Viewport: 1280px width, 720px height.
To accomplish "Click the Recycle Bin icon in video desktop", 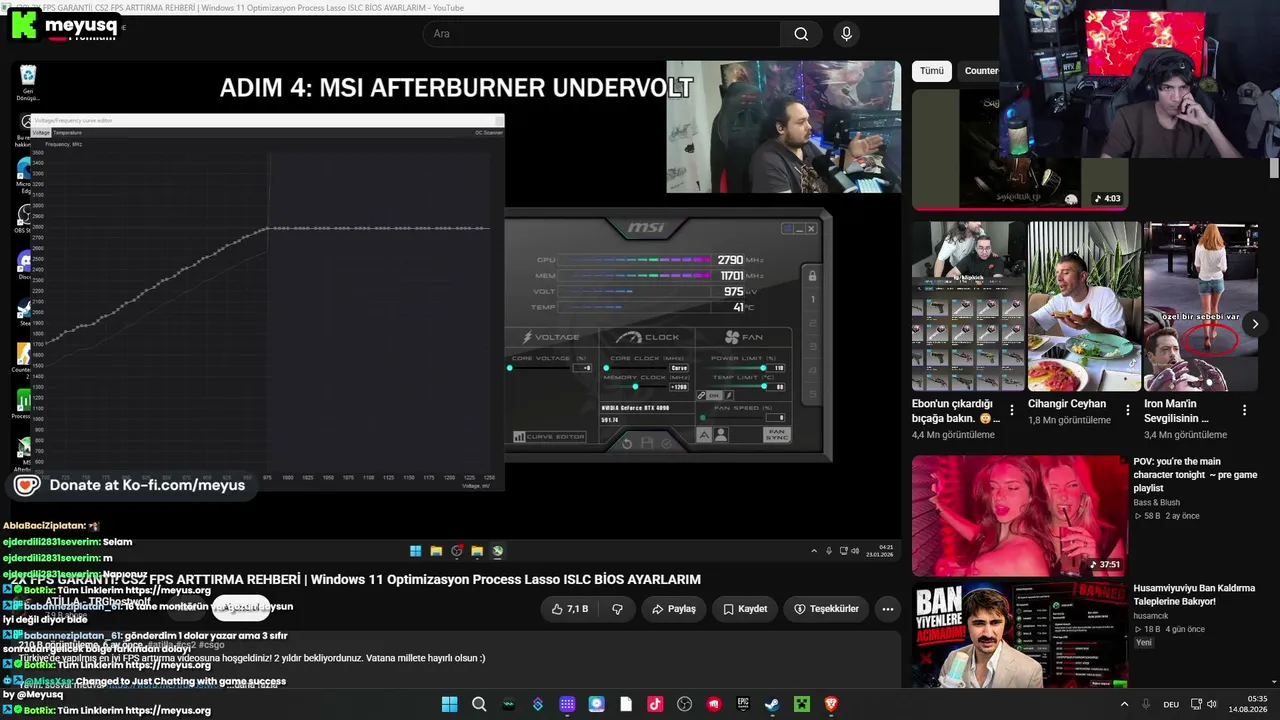I will [28, 75].
